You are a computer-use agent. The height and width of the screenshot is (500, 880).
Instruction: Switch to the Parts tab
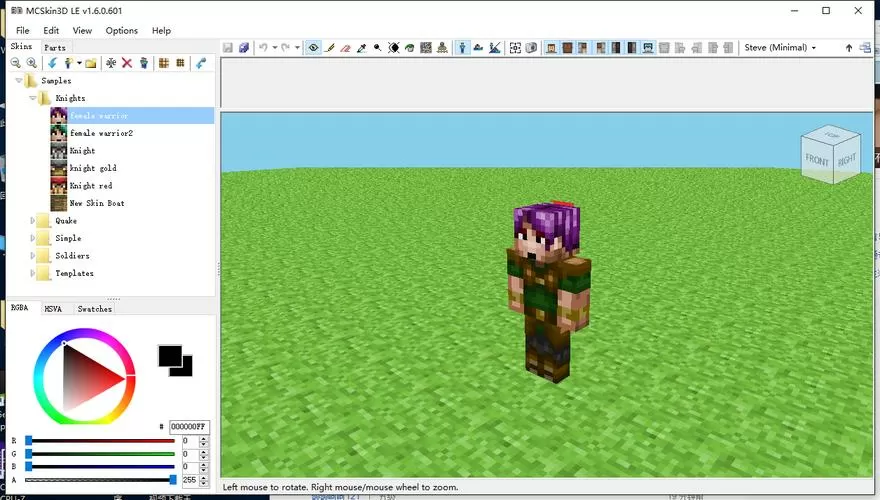pos(55,48)
